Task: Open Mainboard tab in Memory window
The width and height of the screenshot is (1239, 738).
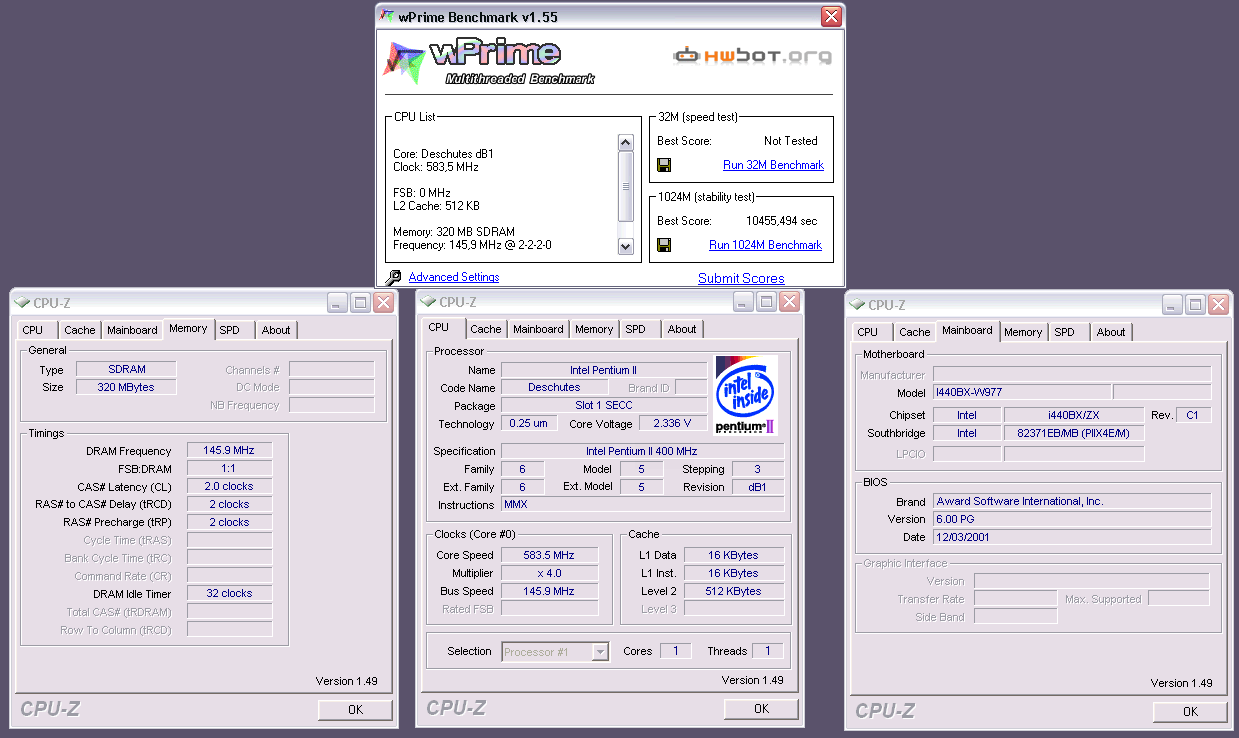Action: pos(132,330)
